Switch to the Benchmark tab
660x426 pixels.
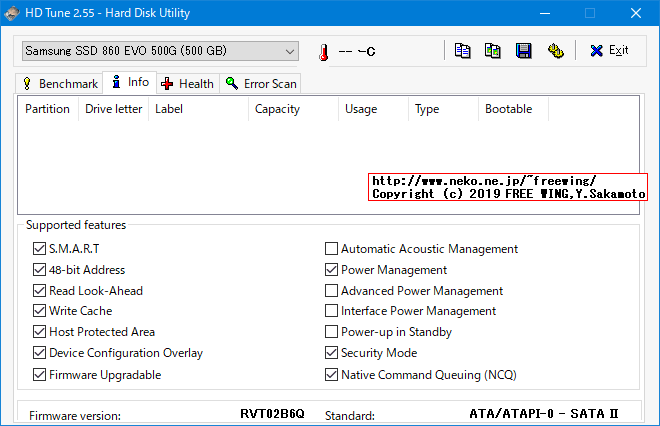[x=60, y=84]
